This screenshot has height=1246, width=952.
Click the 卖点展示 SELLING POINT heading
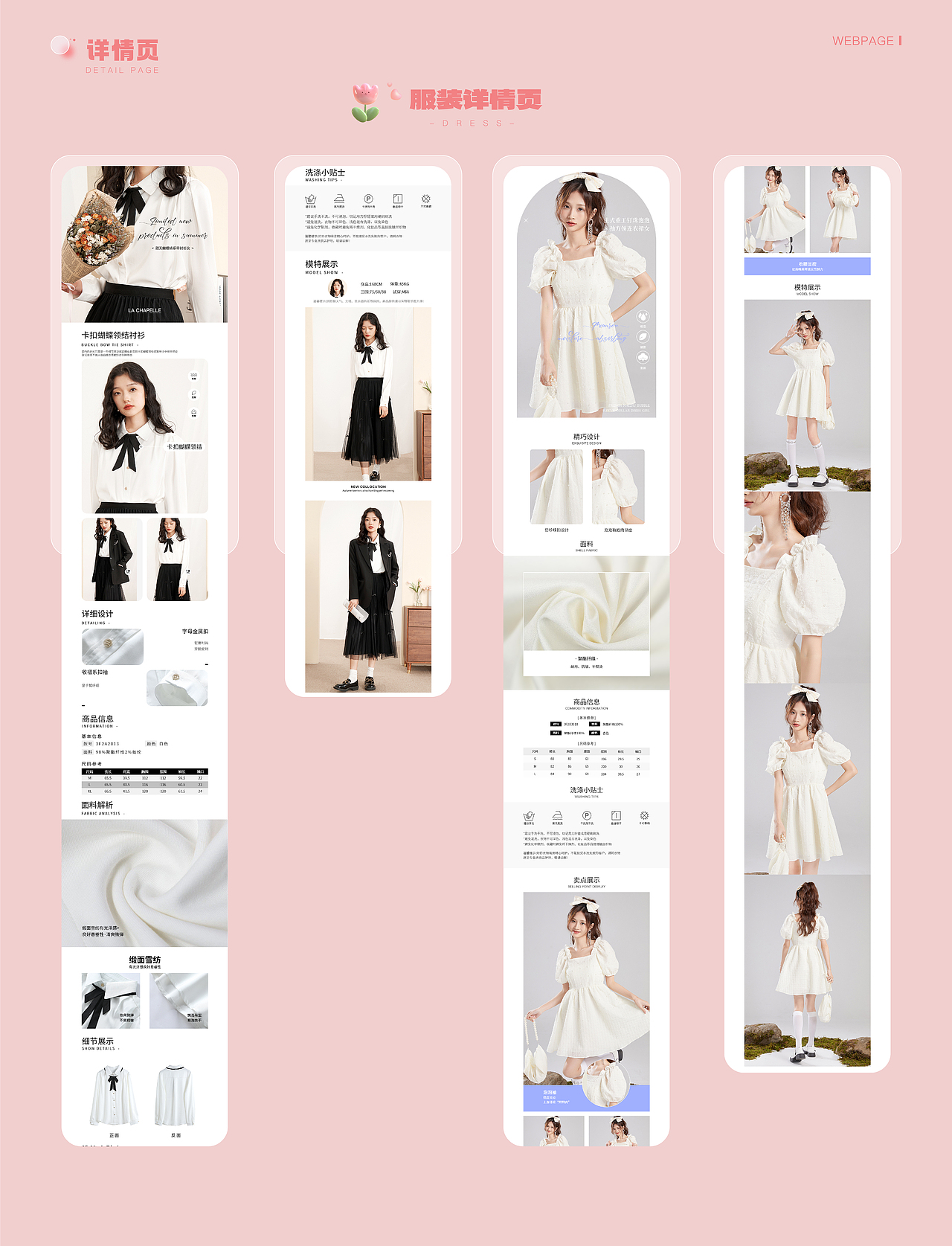pos(586,882)
